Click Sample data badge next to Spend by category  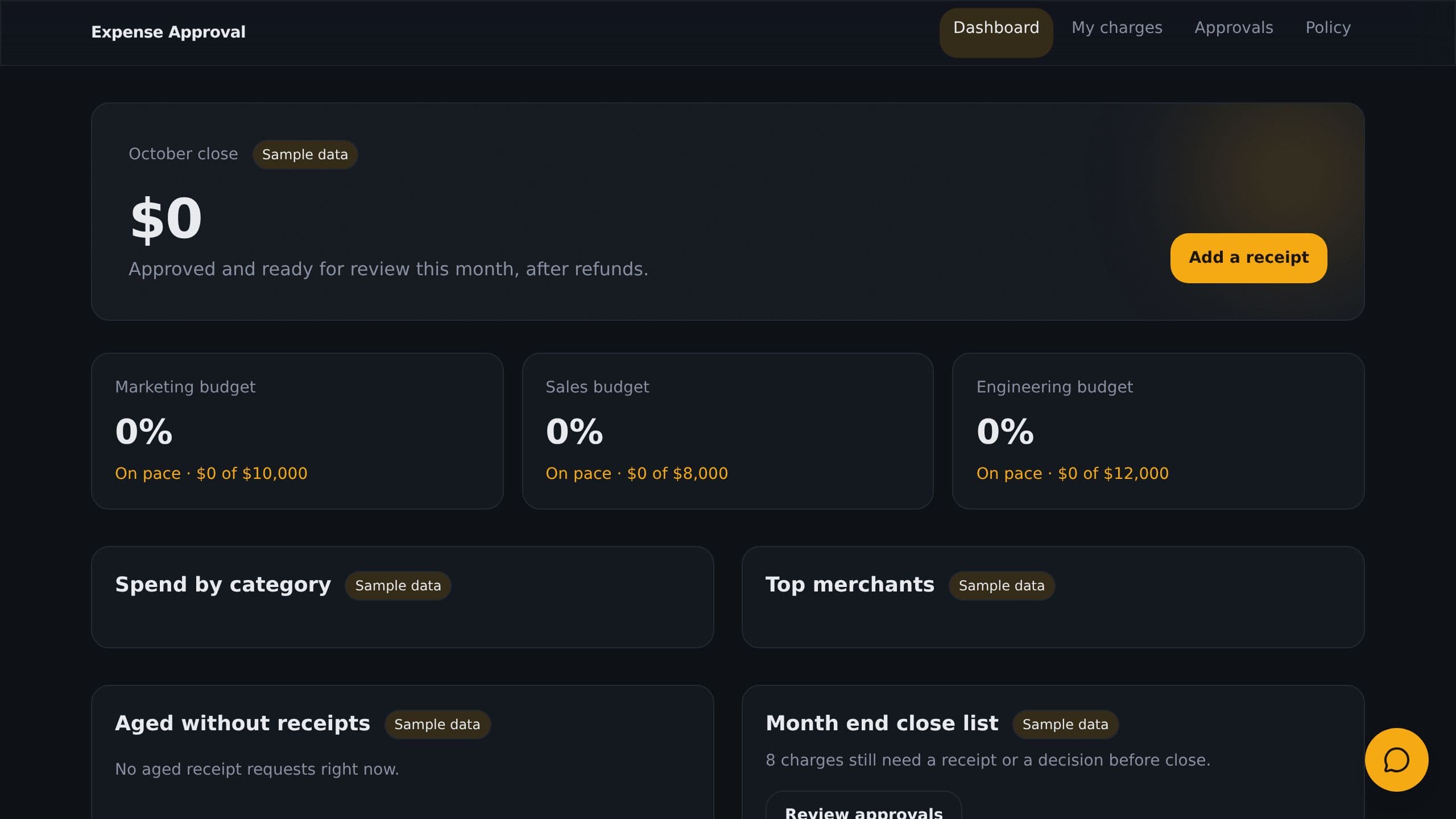tap(398, 586)
